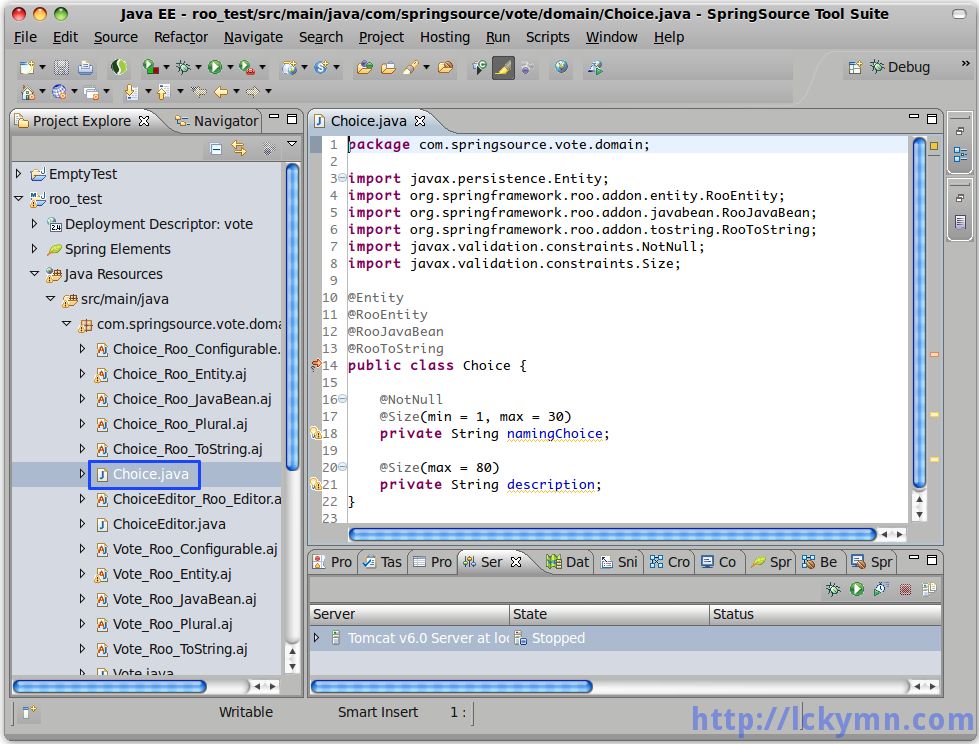
Task: Switch to the Sni (Snippets) tab
Action: tap(619, 562)
